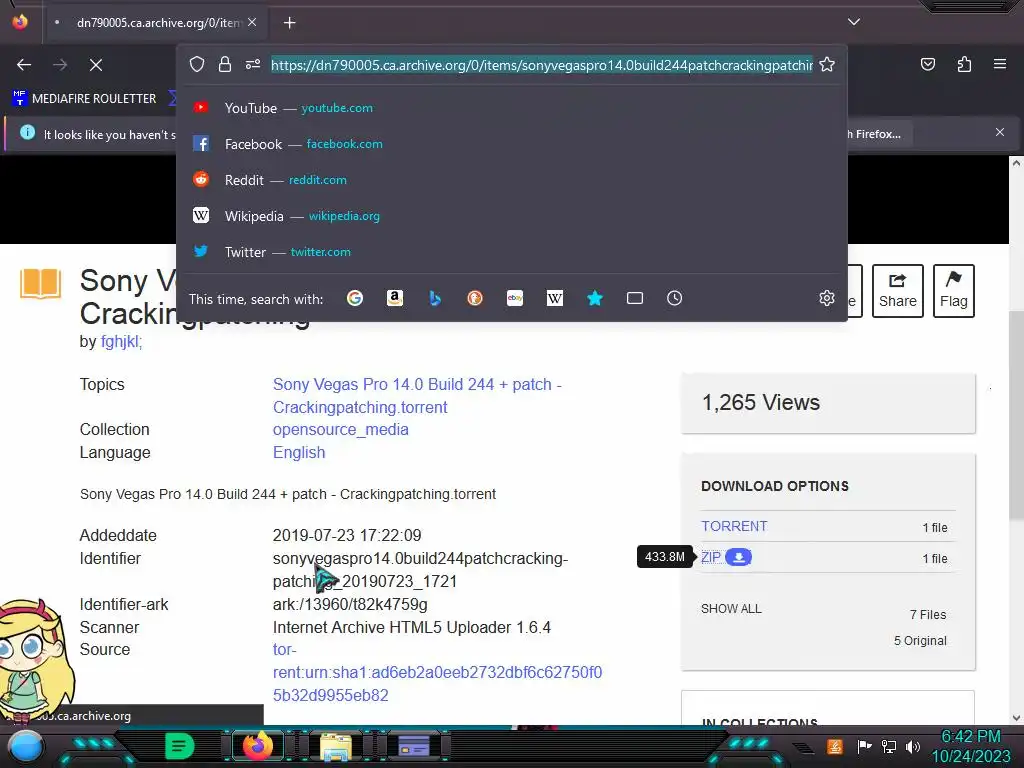Open search settings gear icon

point(827,298)
